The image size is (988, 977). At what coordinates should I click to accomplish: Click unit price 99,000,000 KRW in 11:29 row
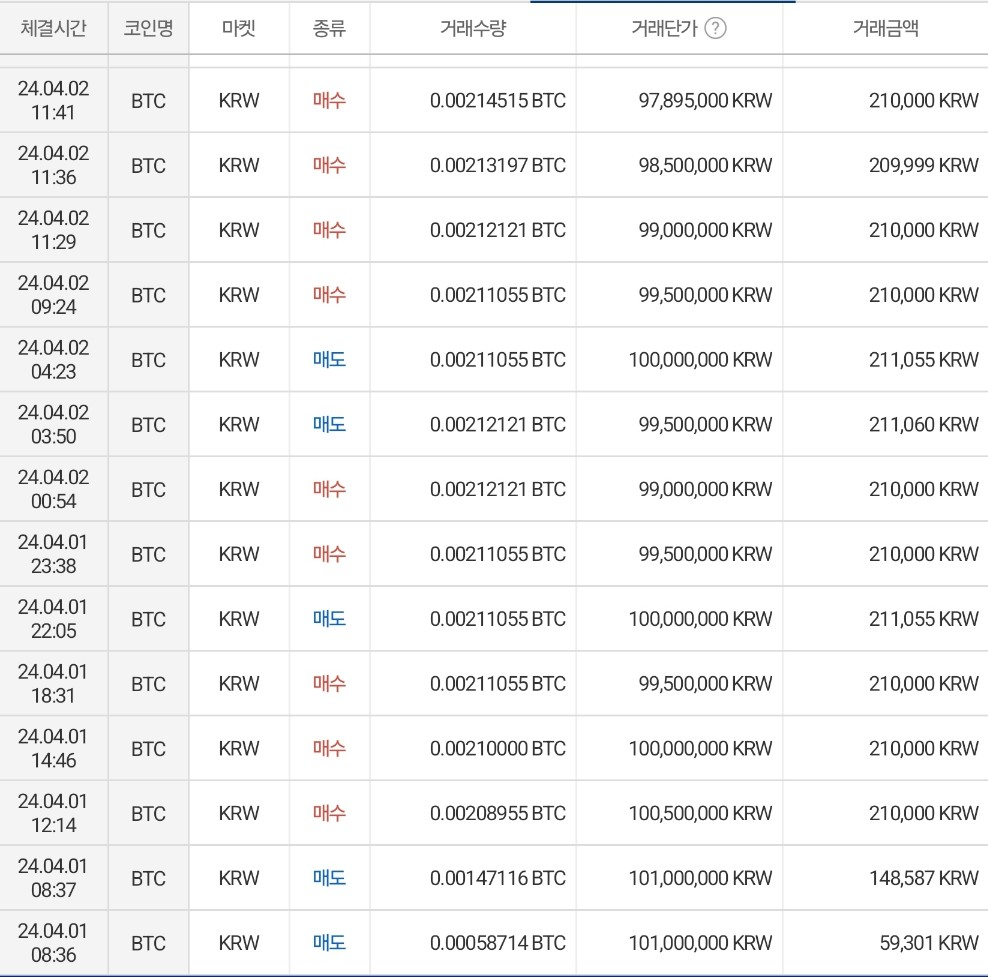[705, 231]
